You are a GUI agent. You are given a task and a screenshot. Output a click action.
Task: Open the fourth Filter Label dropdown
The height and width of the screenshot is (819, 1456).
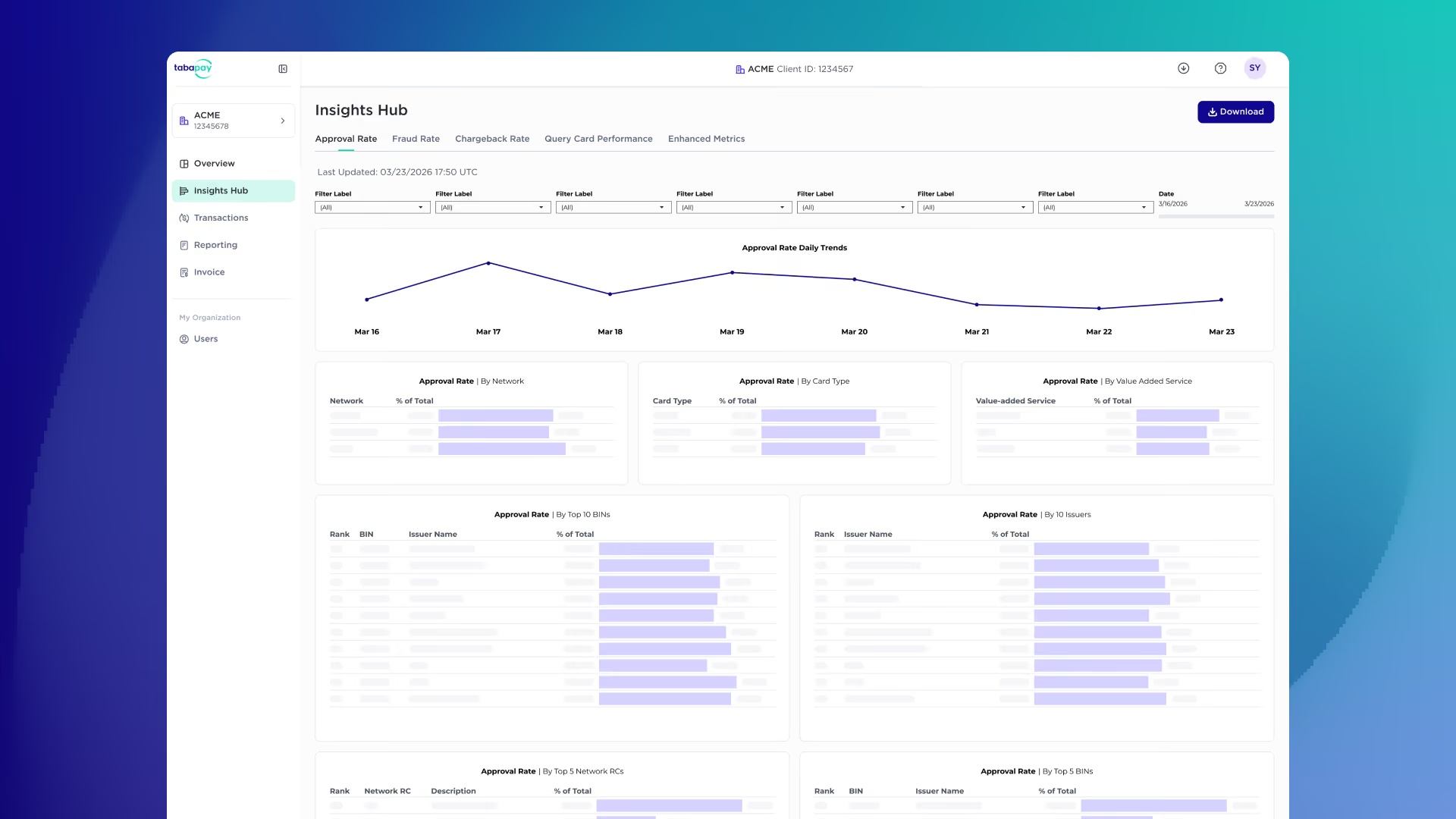tap(734, 207)
